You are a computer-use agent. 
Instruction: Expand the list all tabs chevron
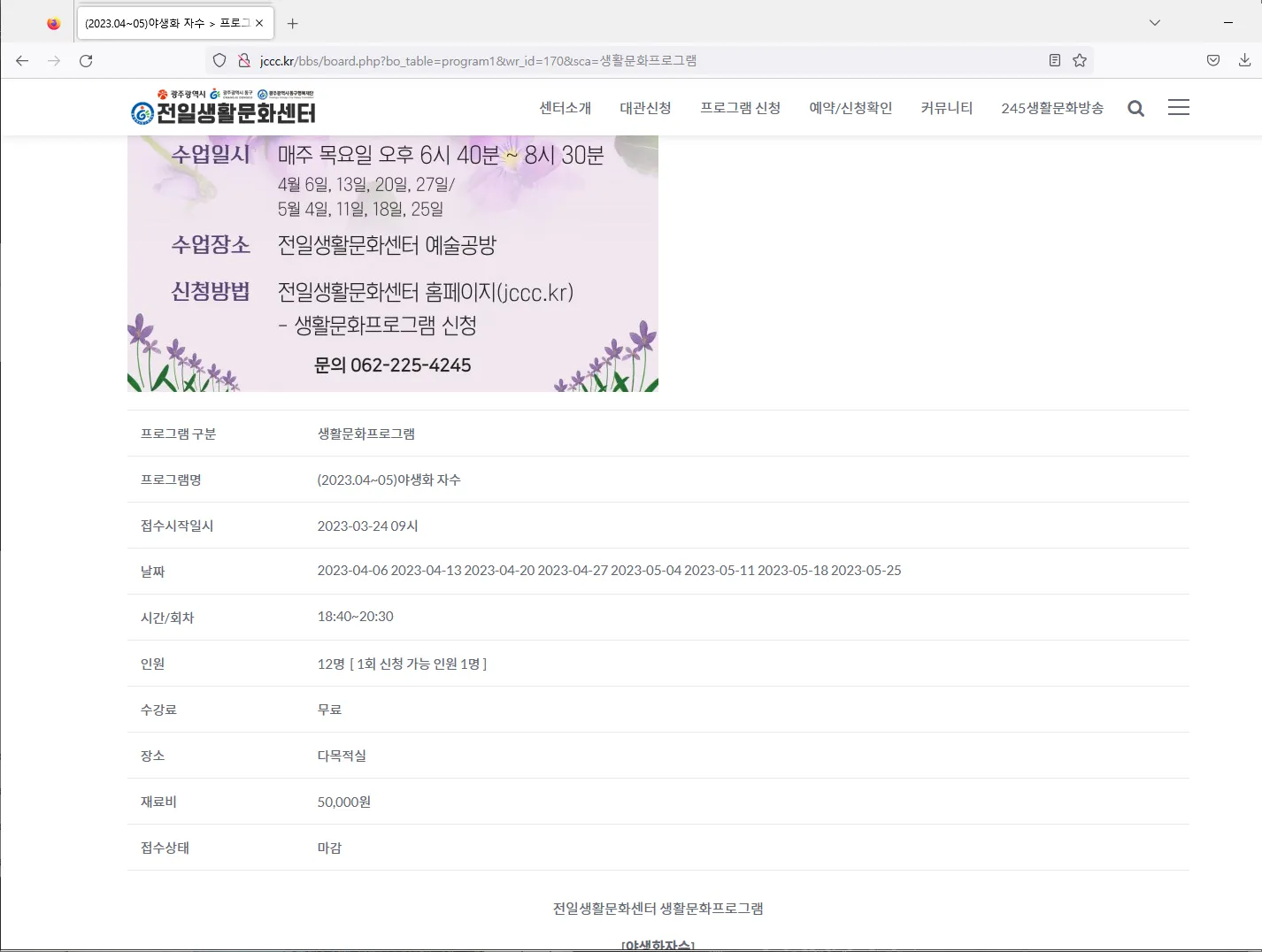(x=1155, y=23)
